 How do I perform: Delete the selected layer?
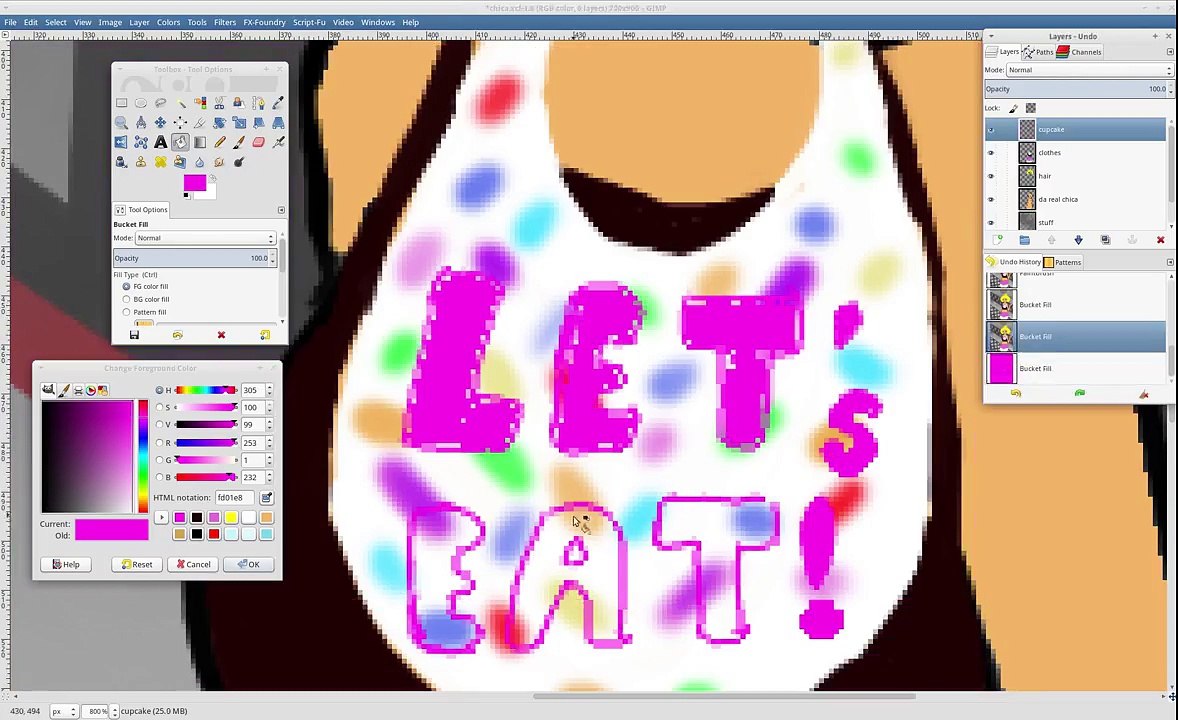pyautogui.click(x=1160, y=240)
